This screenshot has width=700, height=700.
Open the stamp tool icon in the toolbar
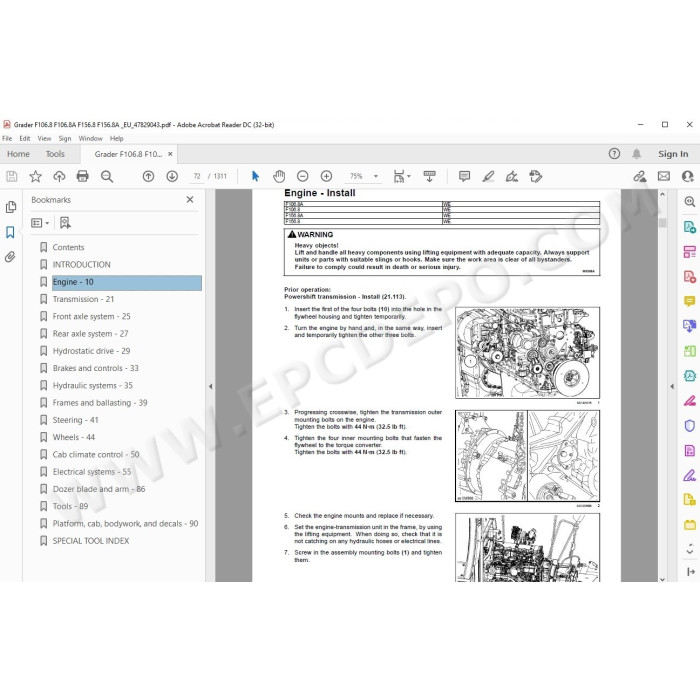point(535,176)
